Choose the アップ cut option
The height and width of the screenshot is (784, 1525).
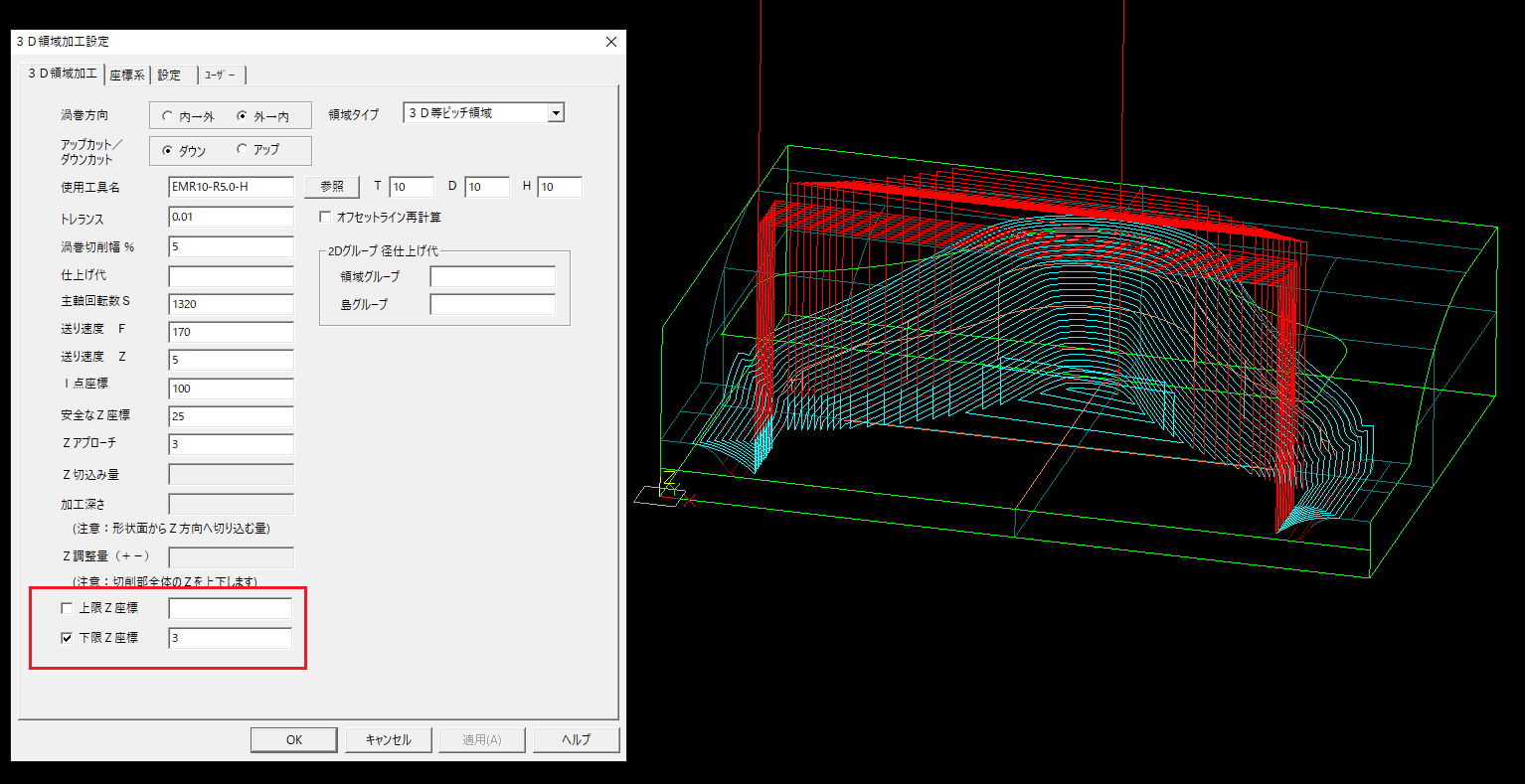tap(242, 150)
